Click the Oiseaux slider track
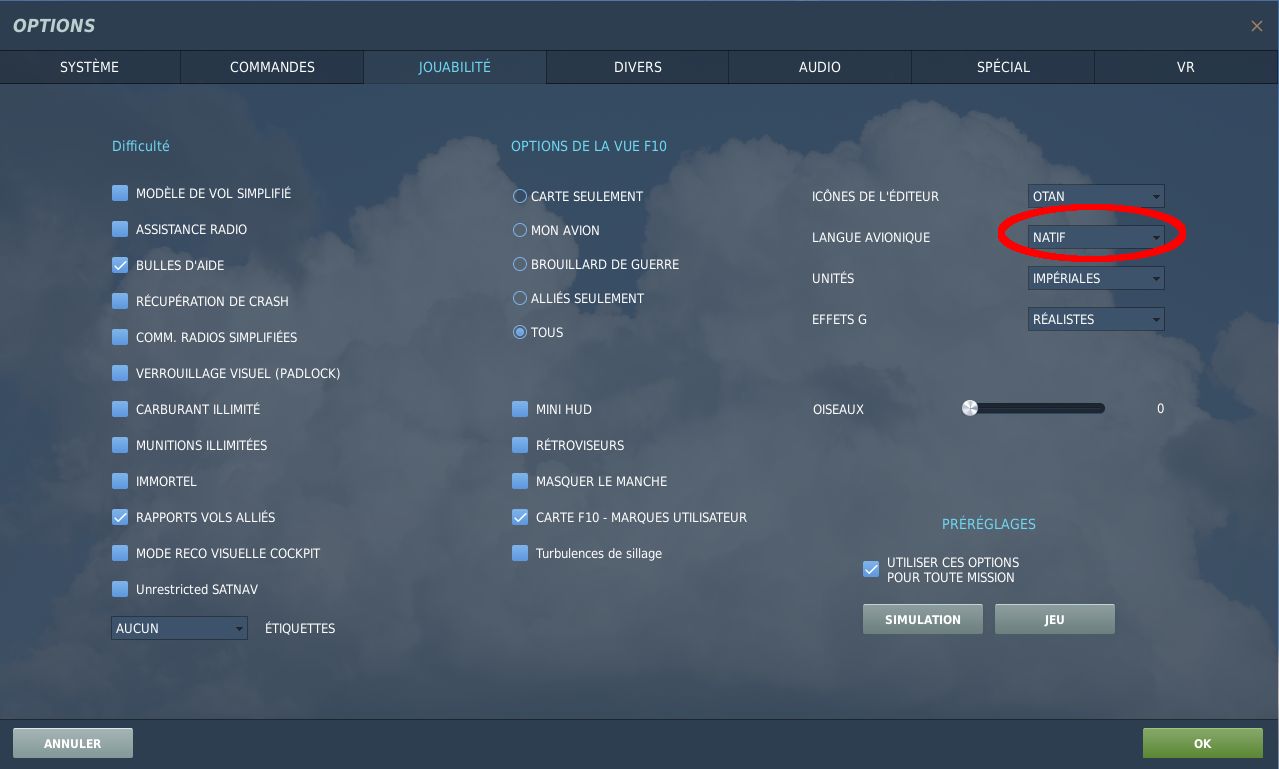 (x=1037, y=408)
